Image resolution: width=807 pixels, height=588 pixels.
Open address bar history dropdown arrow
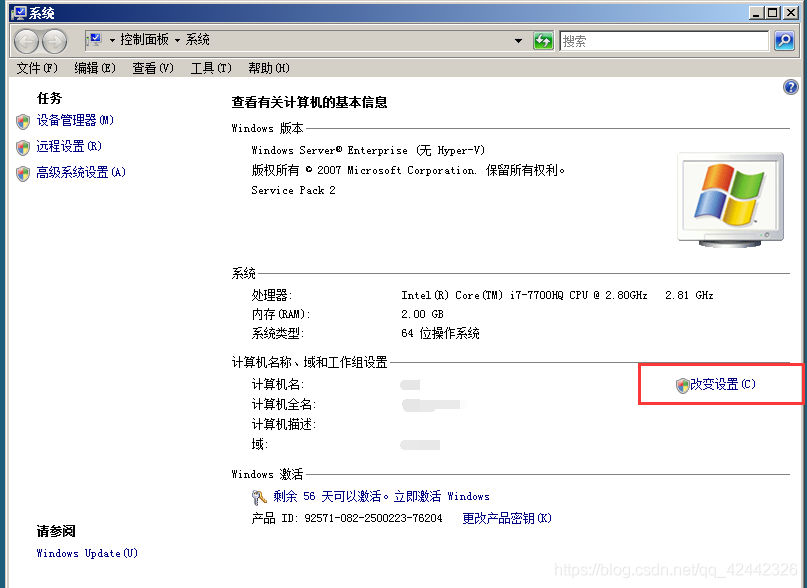(x=518, y=41)
